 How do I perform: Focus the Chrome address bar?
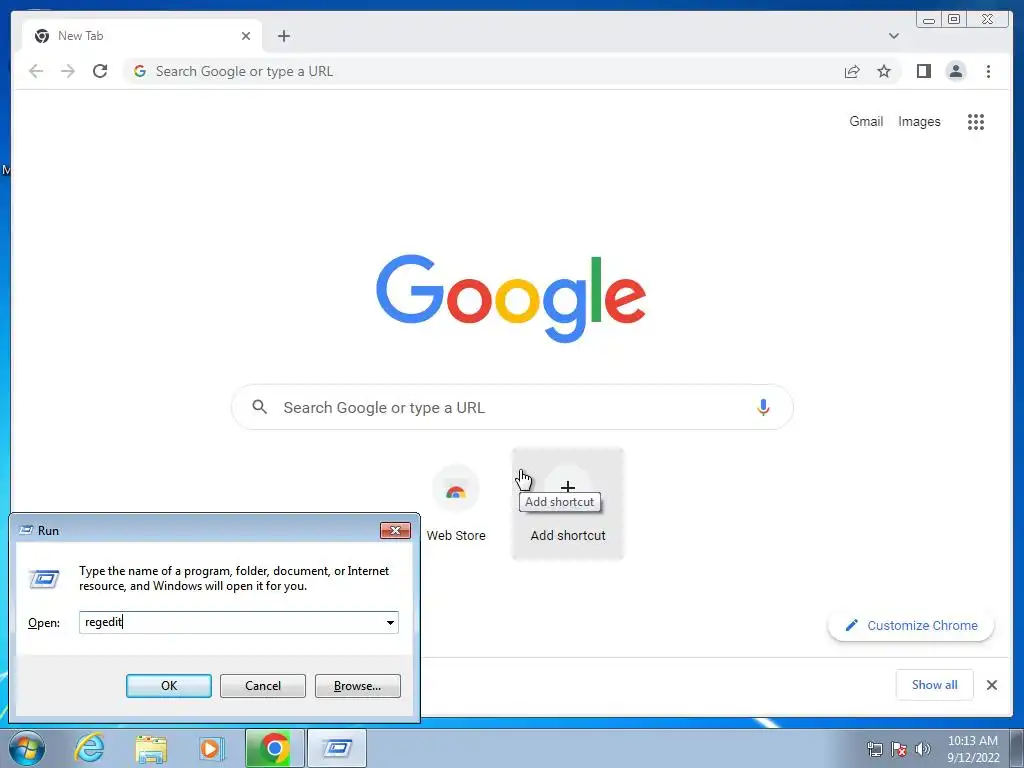point(483,71)
